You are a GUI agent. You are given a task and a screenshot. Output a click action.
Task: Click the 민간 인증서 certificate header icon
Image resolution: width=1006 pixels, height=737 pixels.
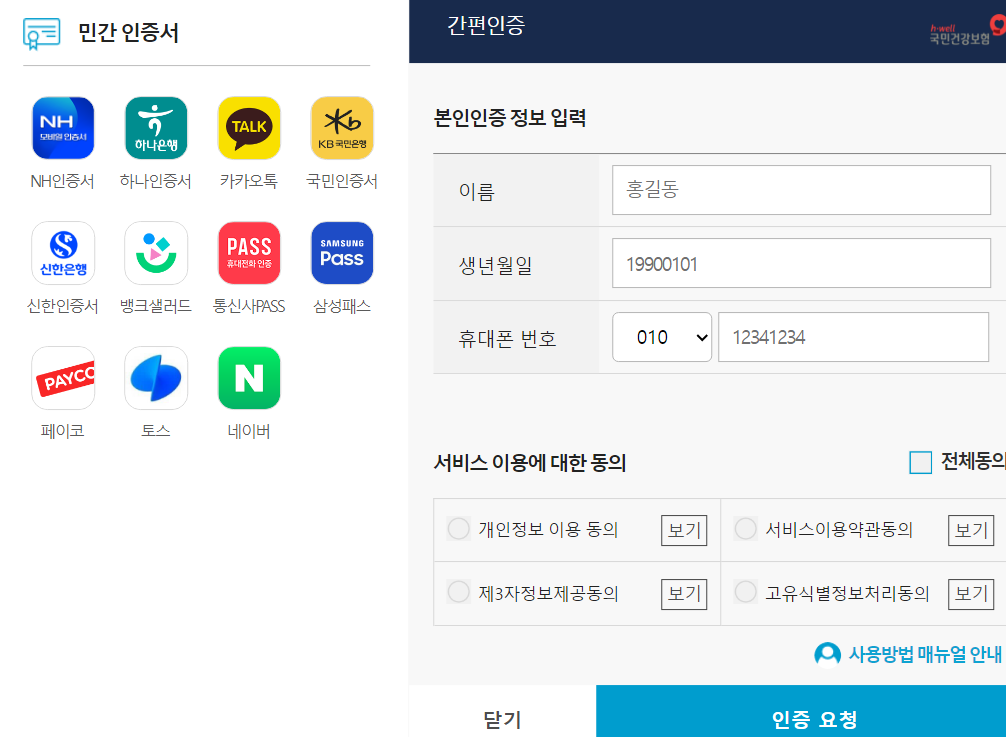click(42, 33)
